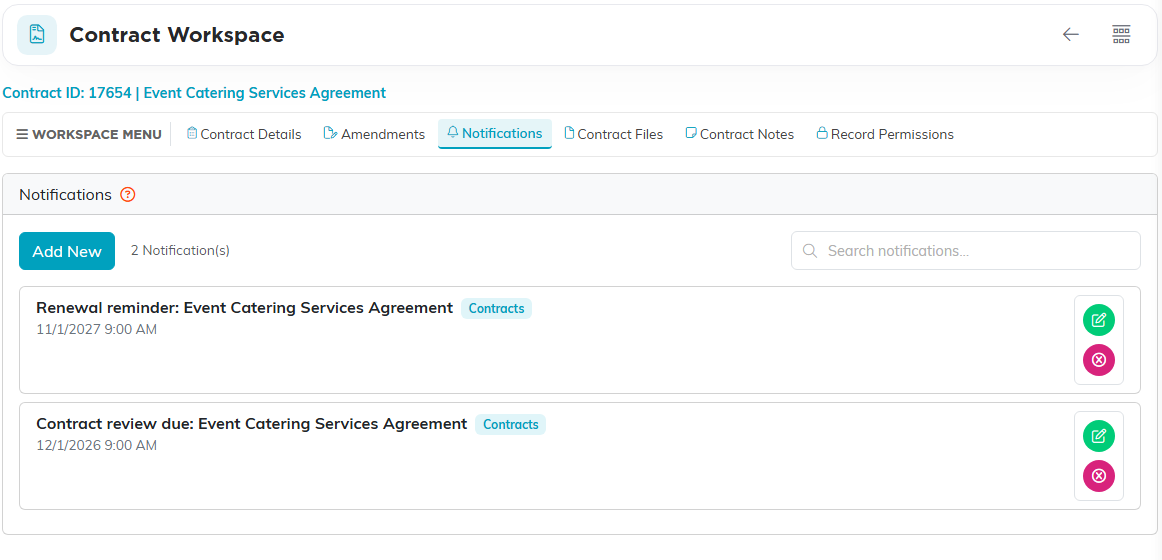1162x560 pixels.
Task: Select the Renewal reminder notification title
Action: (x=245, y=307)
